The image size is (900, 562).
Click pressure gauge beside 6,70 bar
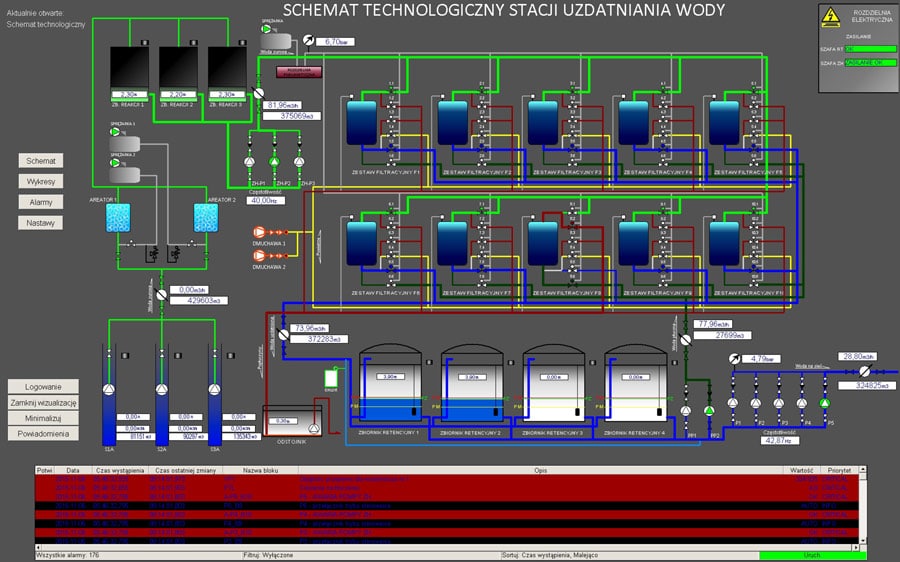point(309,40)
